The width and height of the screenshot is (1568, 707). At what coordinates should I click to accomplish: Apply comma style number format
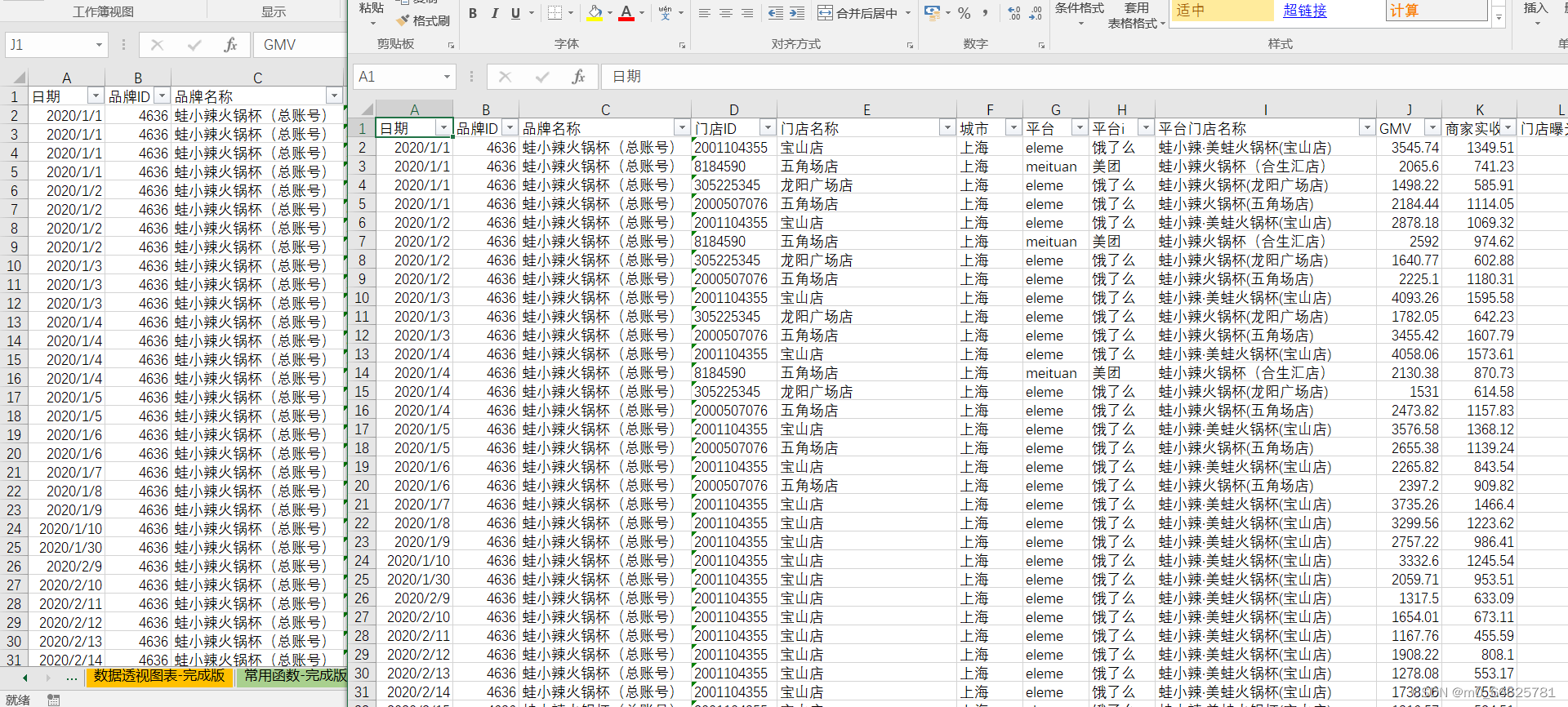[986, 13]
